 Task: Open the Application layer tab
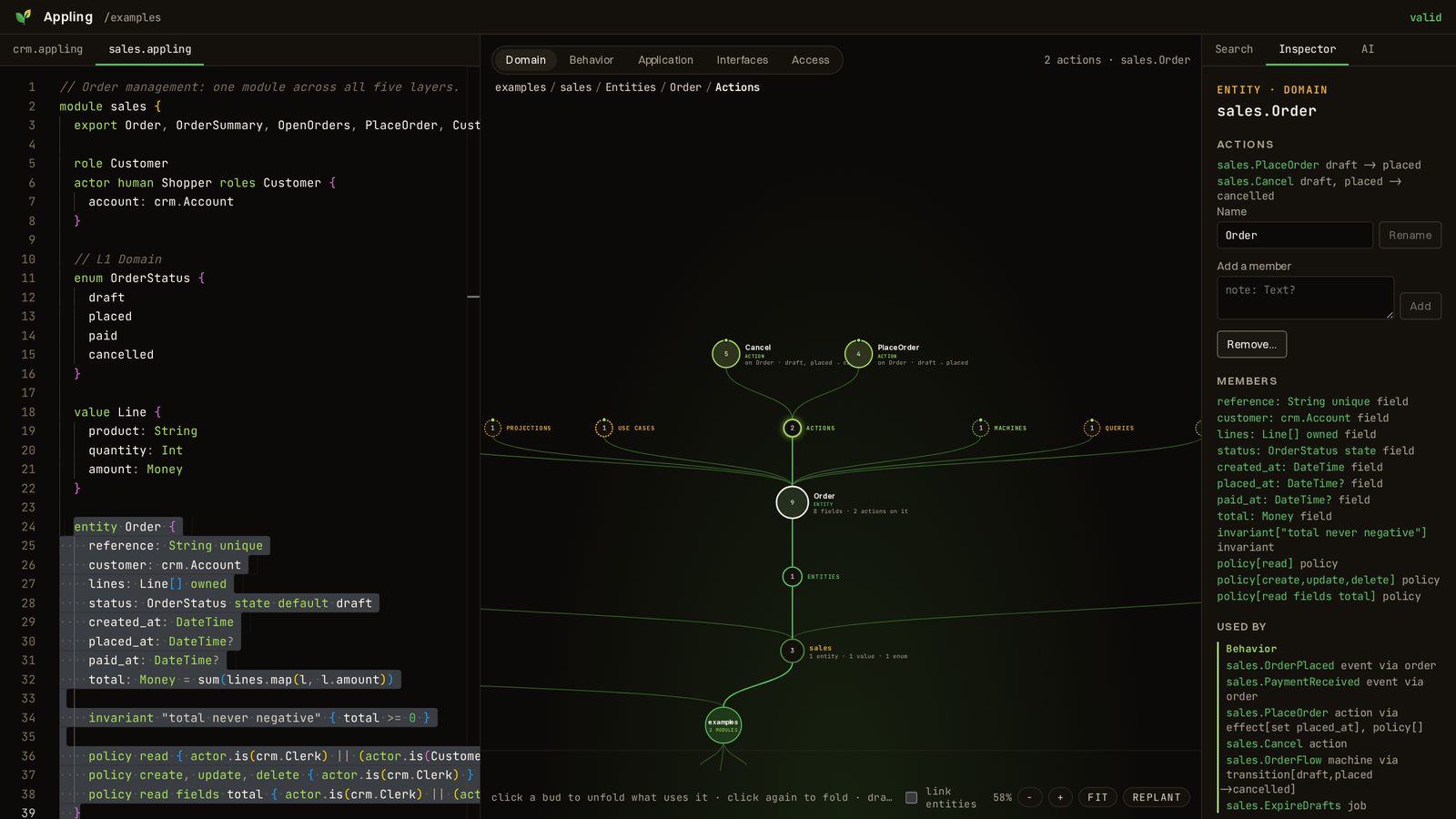pos(665,60)
